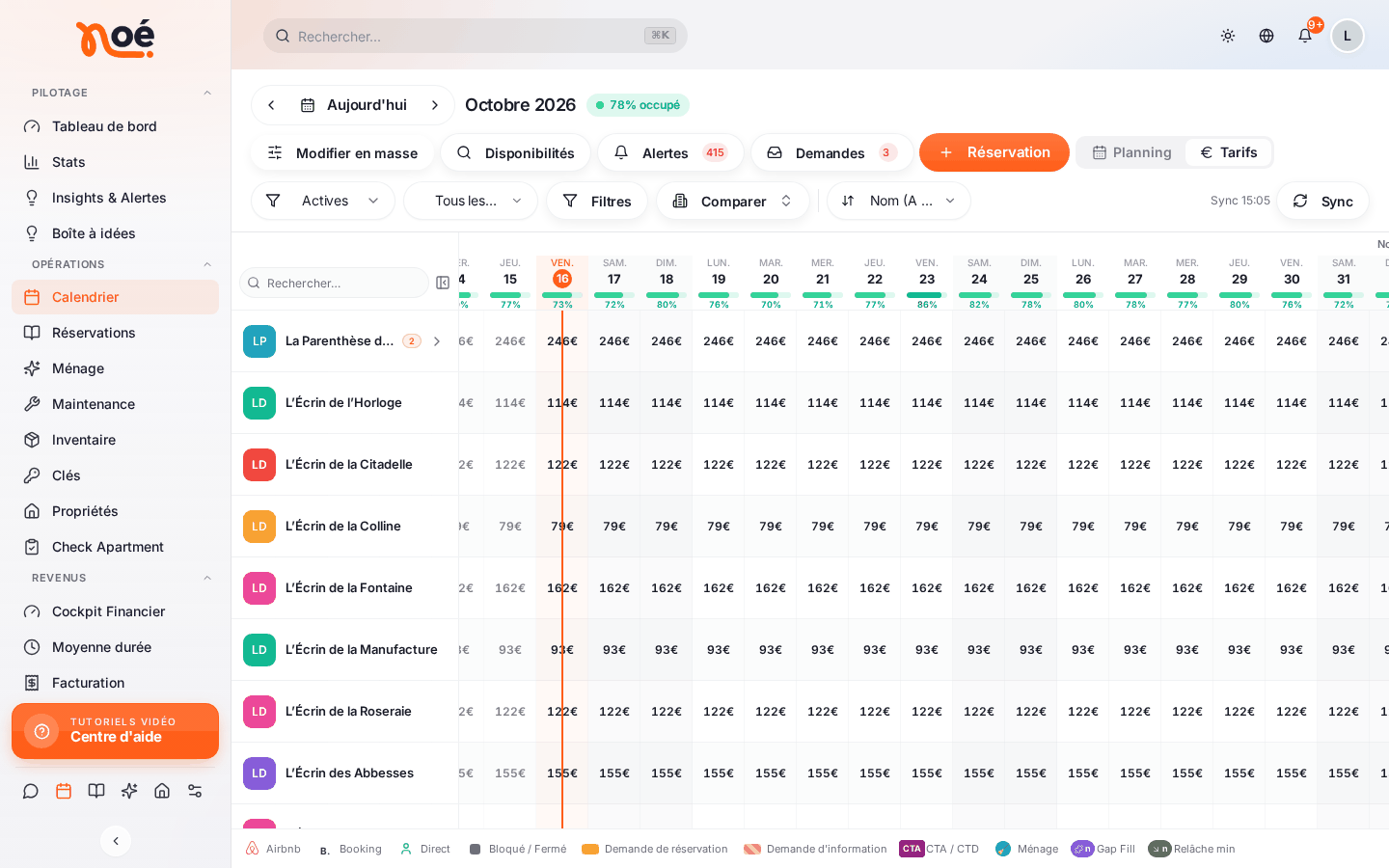Open Alertes with 415 badge
Screen dimensions: 1389x868
[671, 152]
